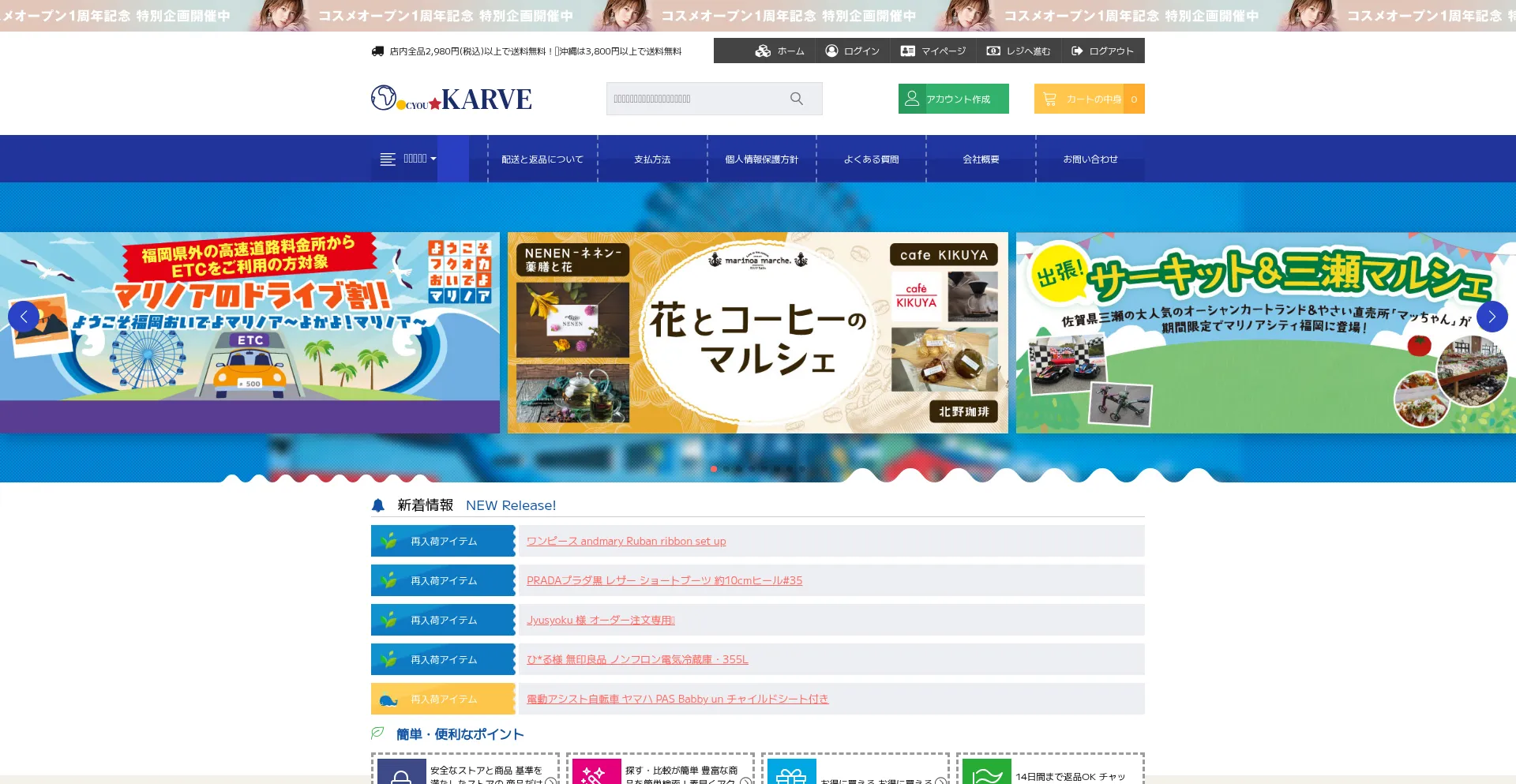Viewport: 1516px width, 784px height.
Task: Click the ログイン user icon link
Action: click(x=852, y=51)
